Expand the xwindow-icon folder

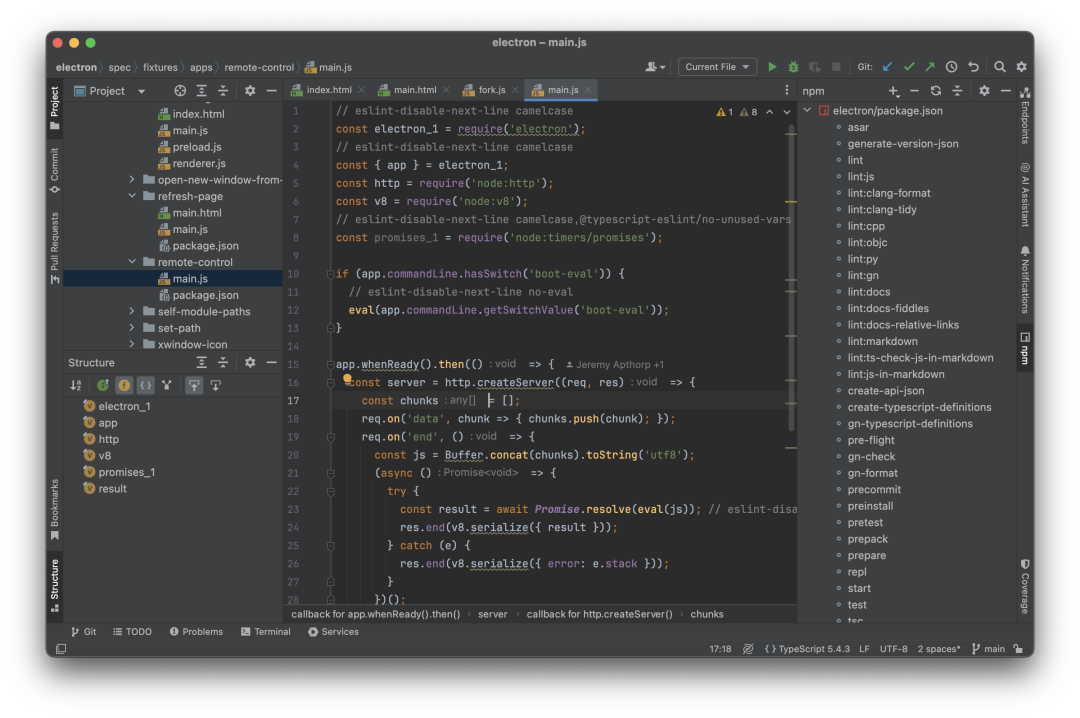click(x=132, y=345)
